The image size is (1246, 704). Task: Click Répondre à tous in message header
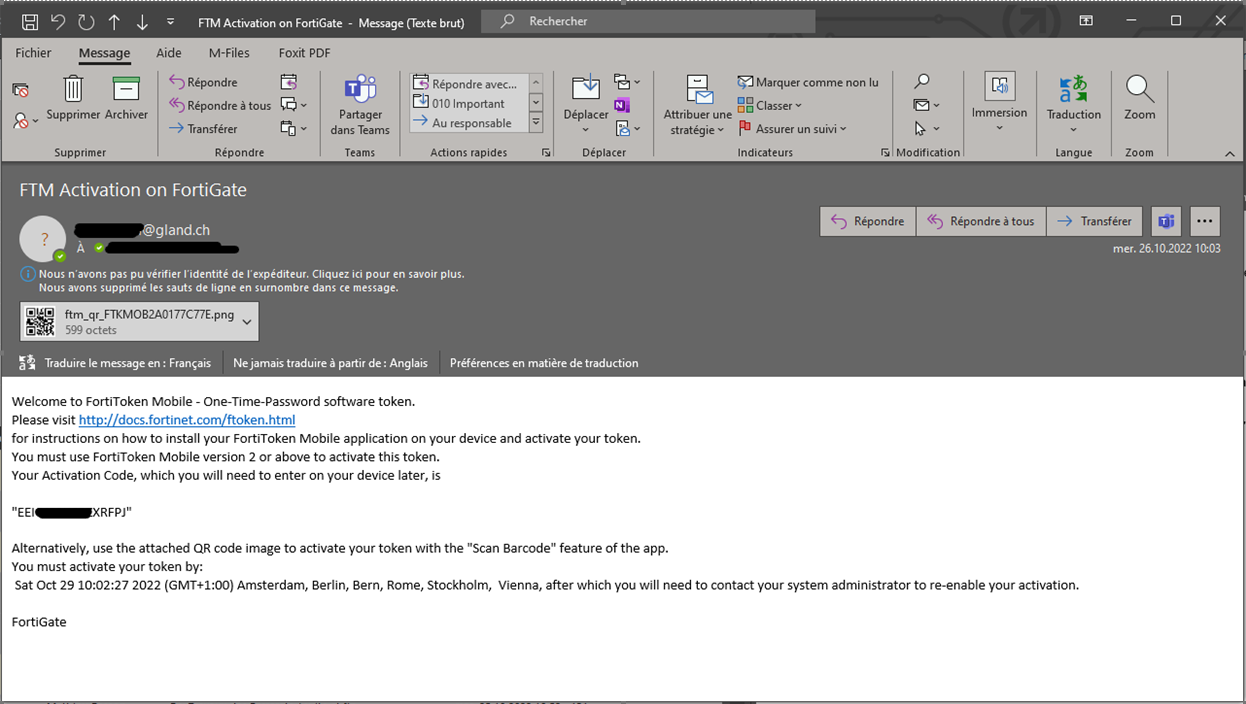(x=981, y=221)
